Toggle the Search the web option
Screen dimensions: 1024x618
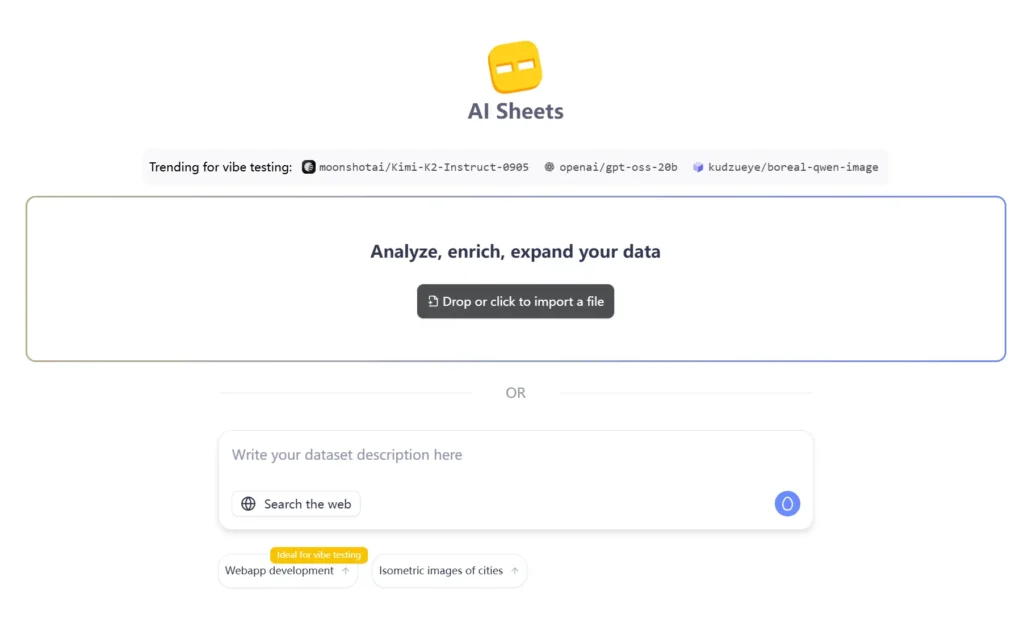296,504
